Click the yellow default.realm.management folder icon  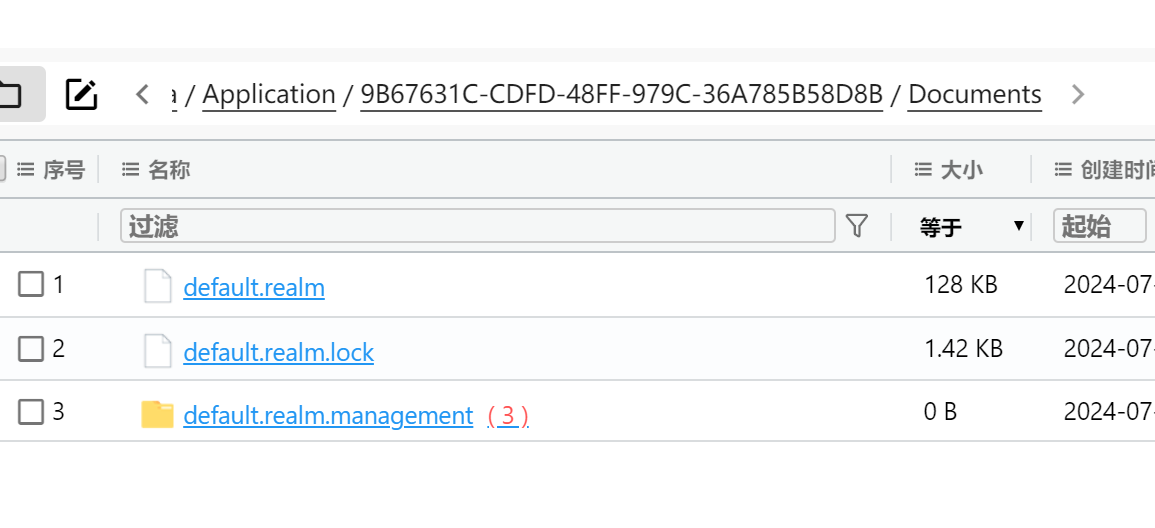click(x=157, y=415)
